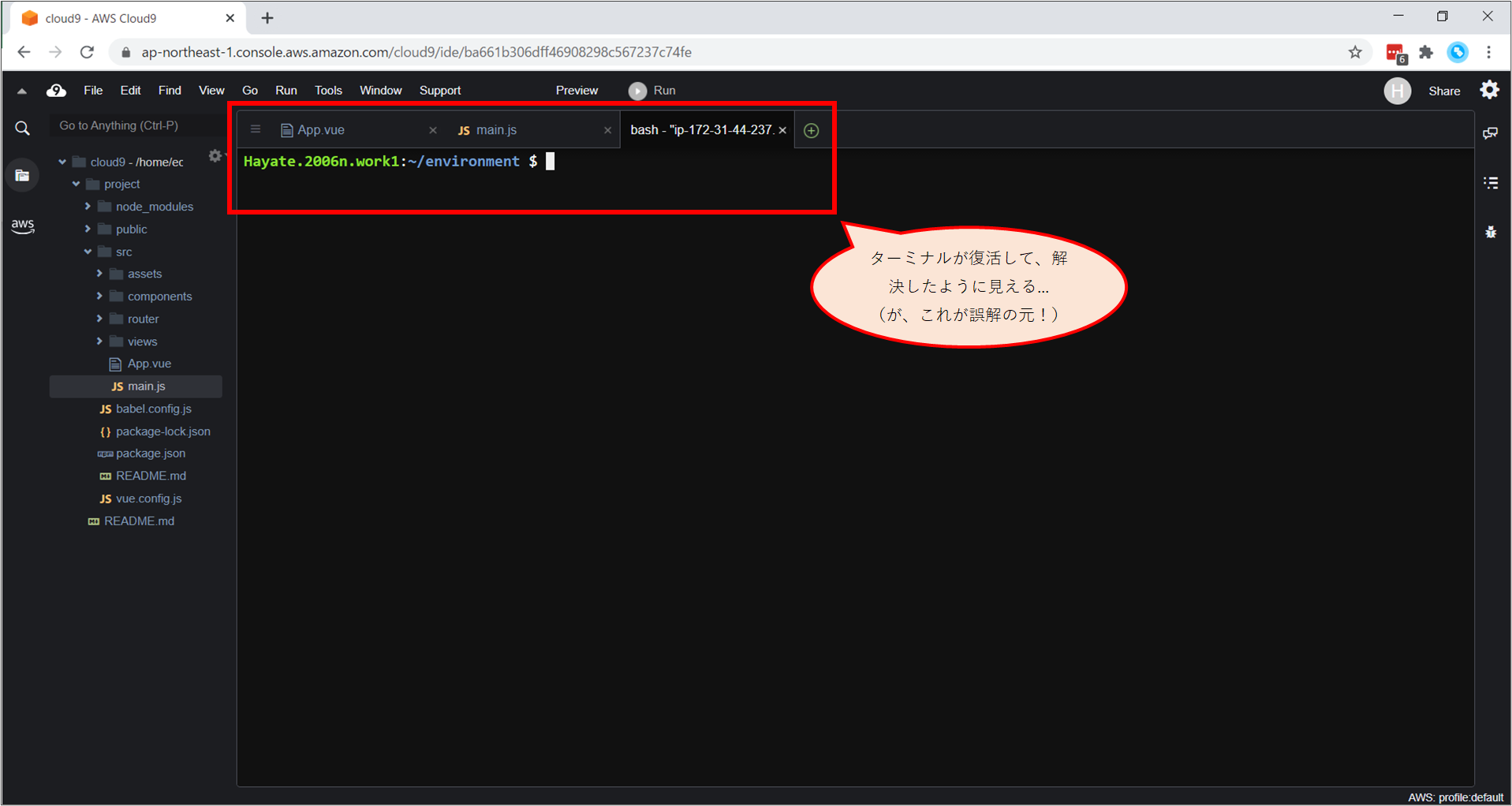
Task: View site information lock icon
Action: (x=125, y=52)
